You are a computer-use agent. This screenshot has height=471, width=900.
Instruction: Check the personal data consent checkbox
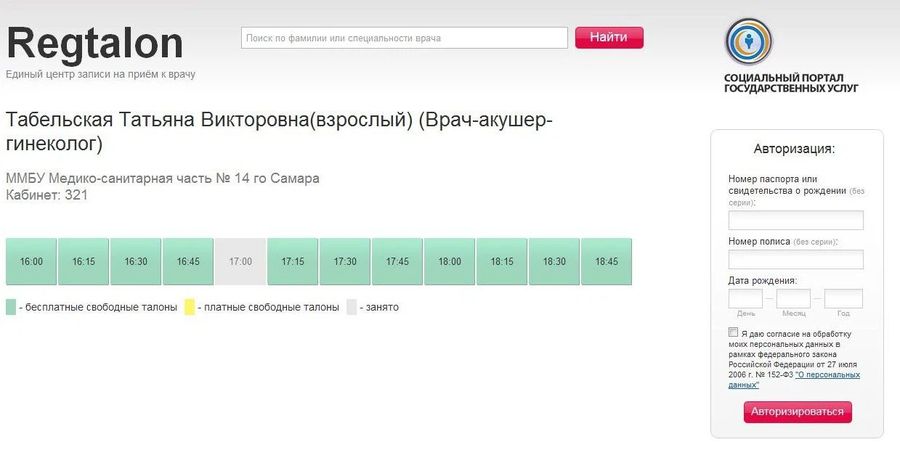[733, 332]
